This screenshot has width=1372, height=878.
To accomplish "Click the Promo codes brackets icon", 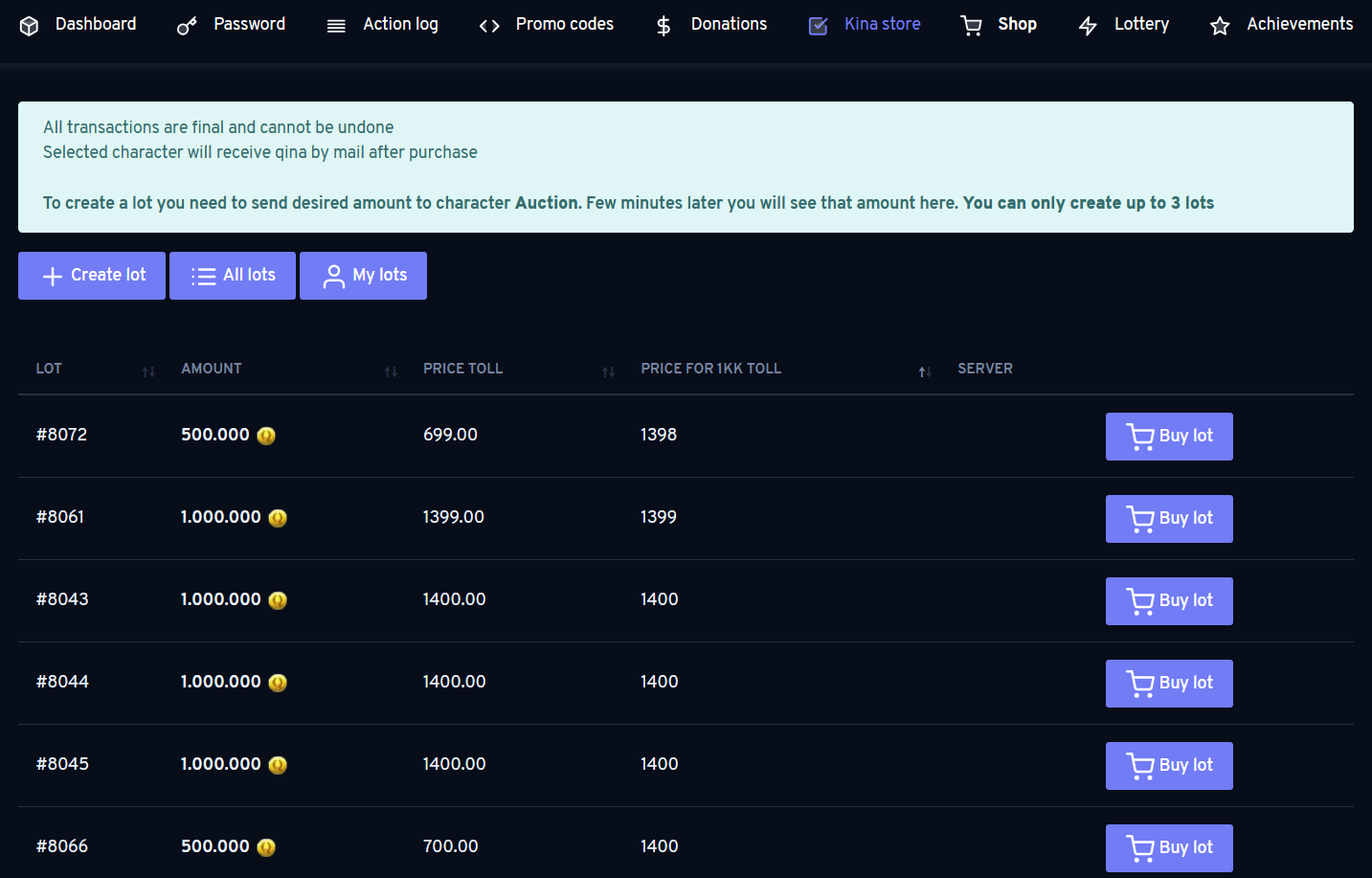I will [x=489, y=26].
